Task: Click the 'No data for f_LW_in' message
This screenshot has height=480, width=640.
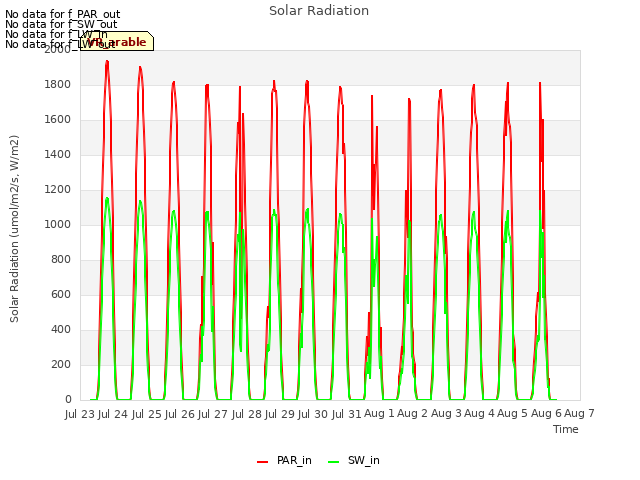Action: [56, 34]
